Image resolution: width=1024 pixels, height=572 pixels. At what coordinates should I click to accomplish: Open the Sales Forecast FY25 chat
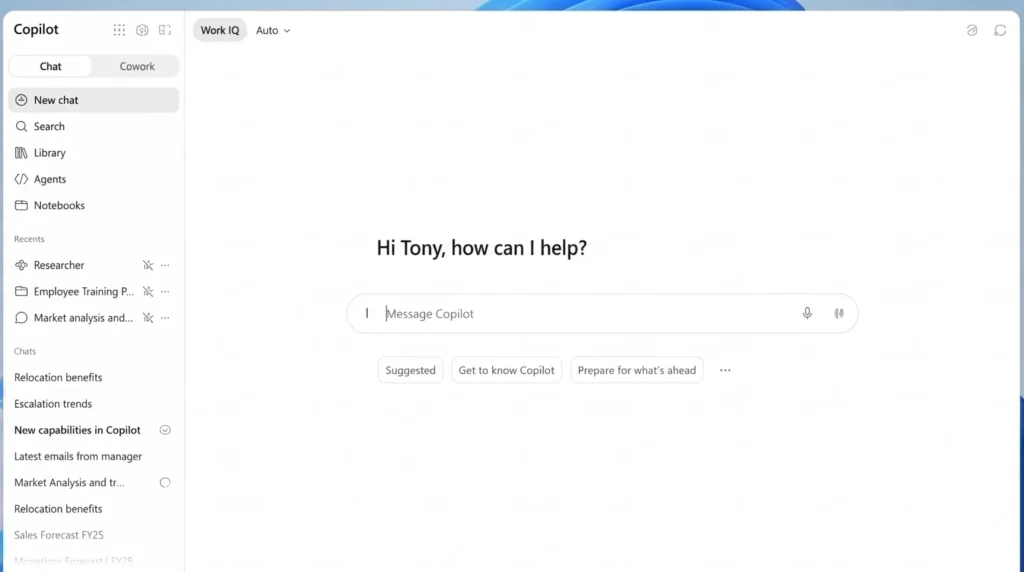click(x=59, y=535)
